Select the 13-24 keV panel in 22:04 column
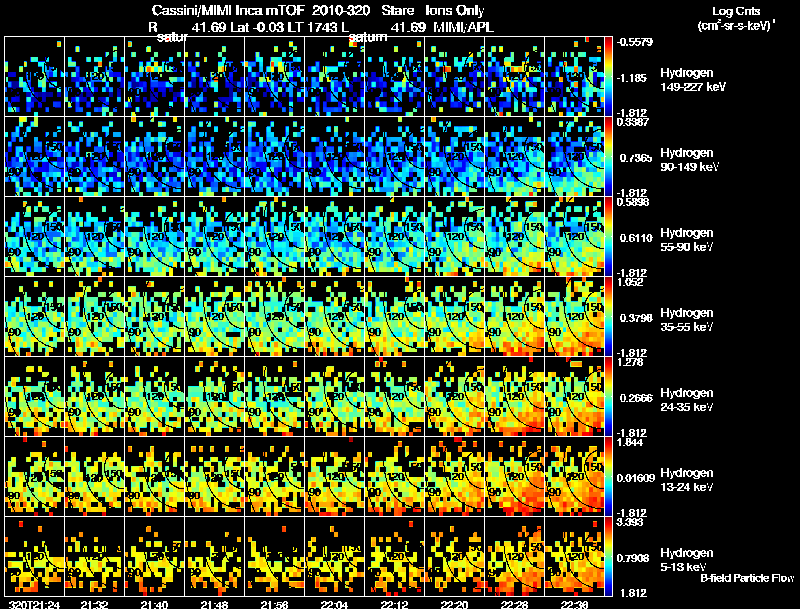800x609 pixels. click(335, 477)
